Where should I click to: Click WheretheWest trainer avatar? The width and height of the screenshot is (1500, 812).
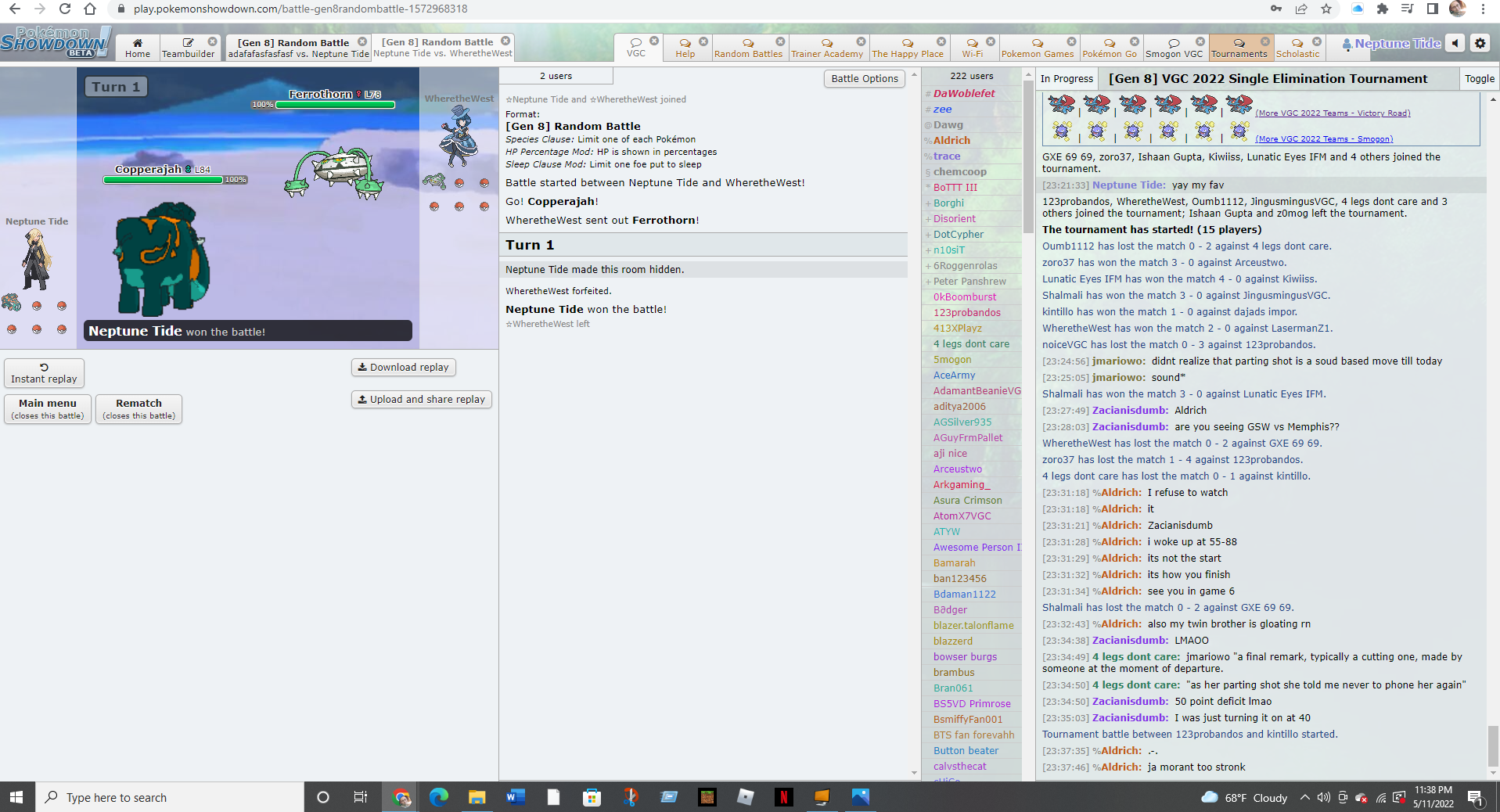pyautogui.click(x=458, y=137)
